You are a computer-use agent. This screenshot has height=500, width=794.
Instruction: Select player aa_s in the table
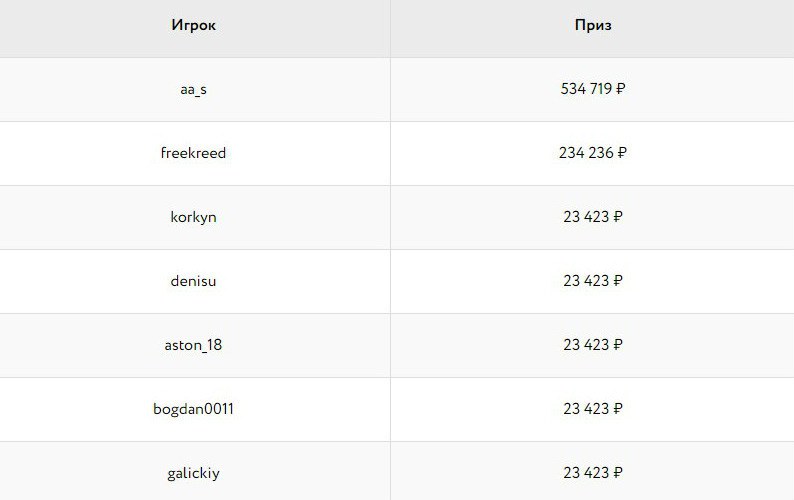coord(193,89)
